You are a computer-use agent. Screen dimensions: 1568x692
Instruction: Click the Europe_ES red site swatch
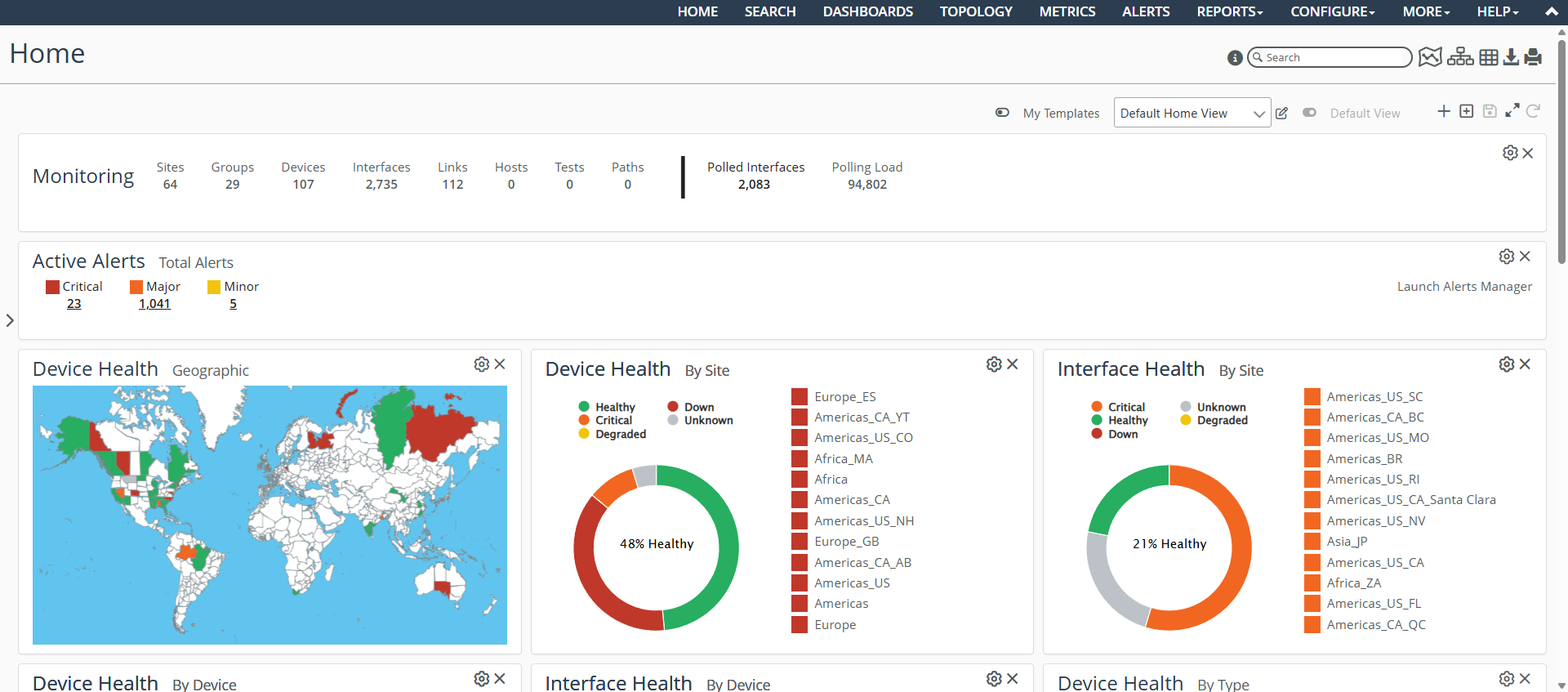(x=800, y=397)
